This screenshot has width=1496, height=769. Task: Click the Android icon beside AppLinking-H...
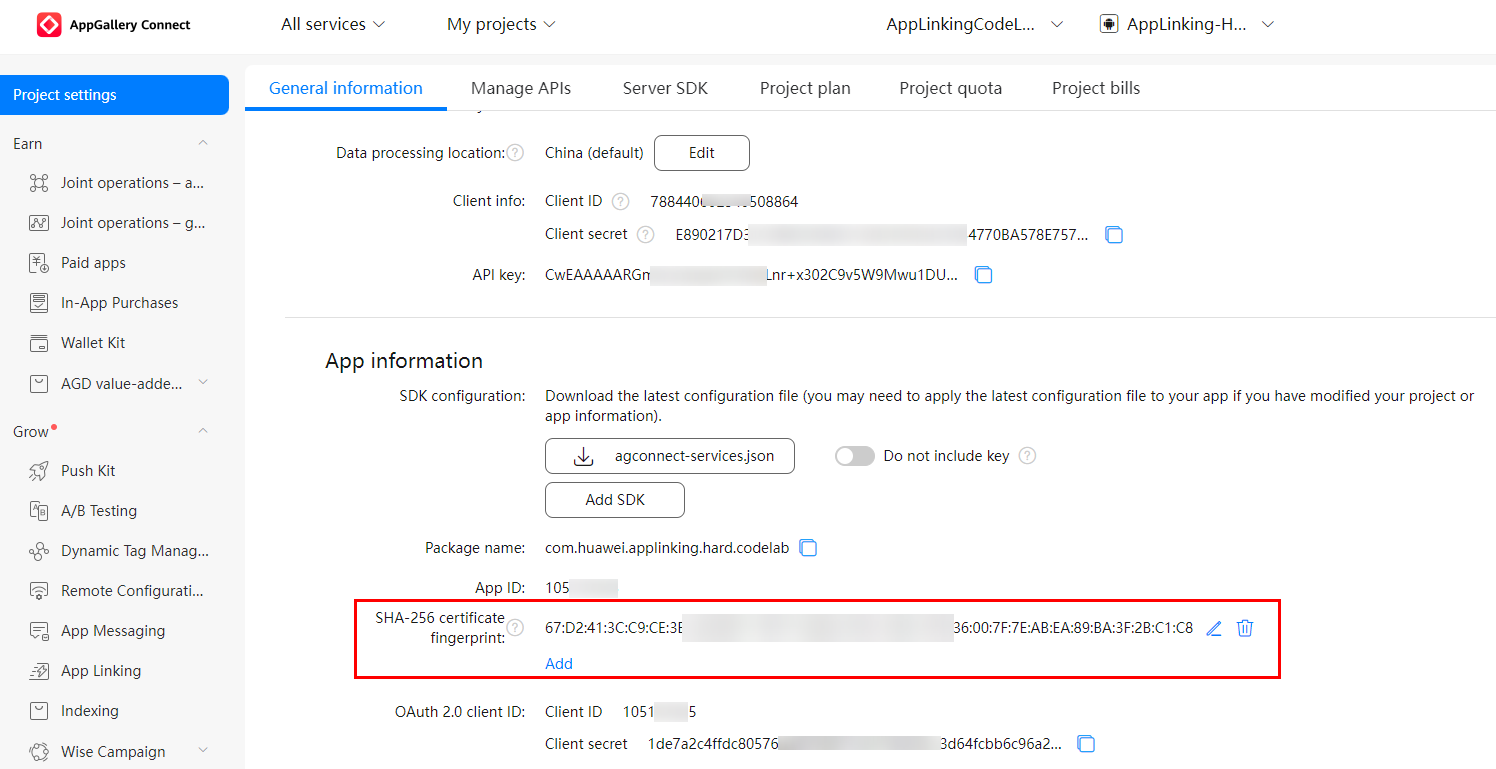click(x=1108, y=24)
